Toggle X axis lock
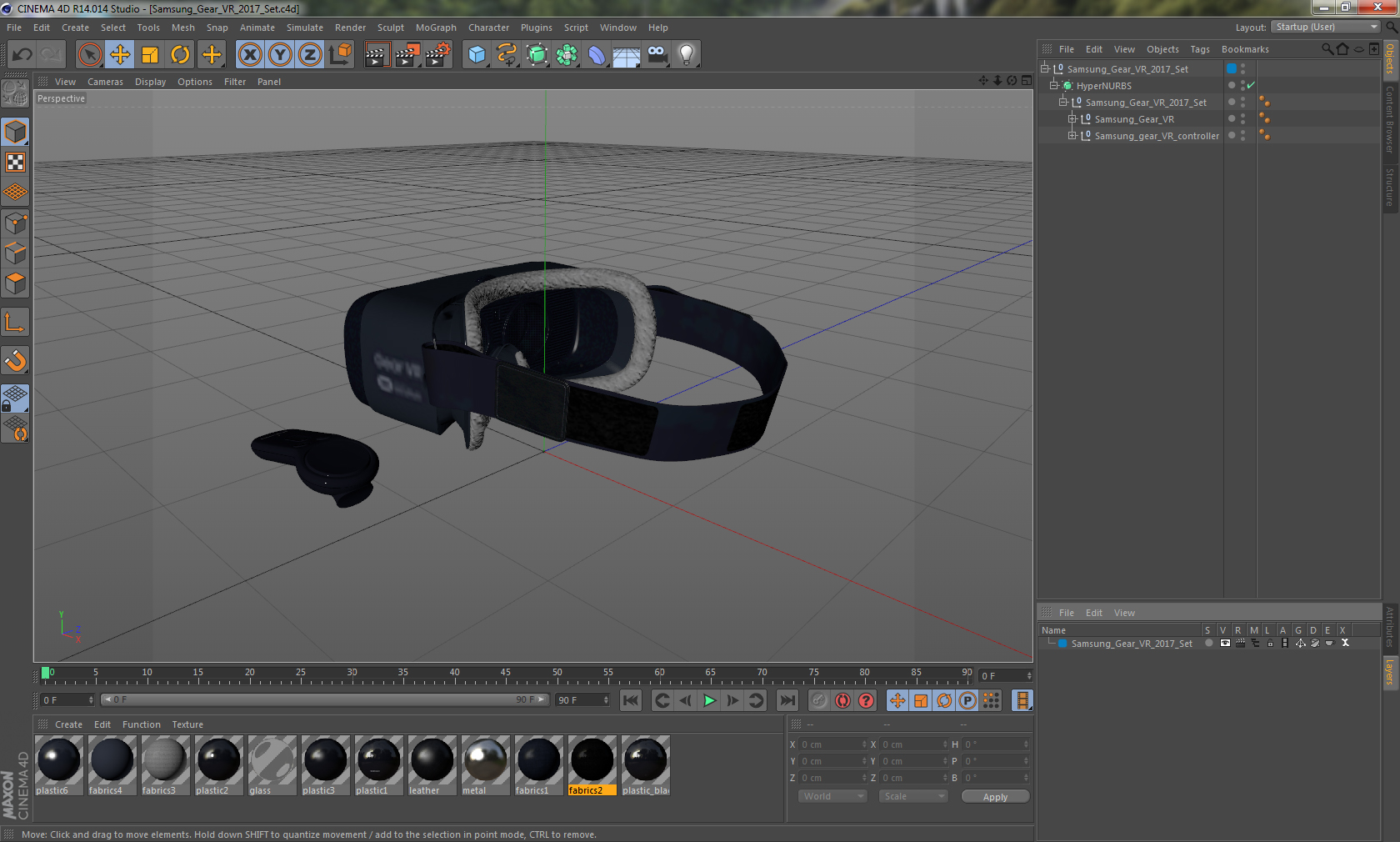Screen dimensions: 1400x842 click(250, 55)
